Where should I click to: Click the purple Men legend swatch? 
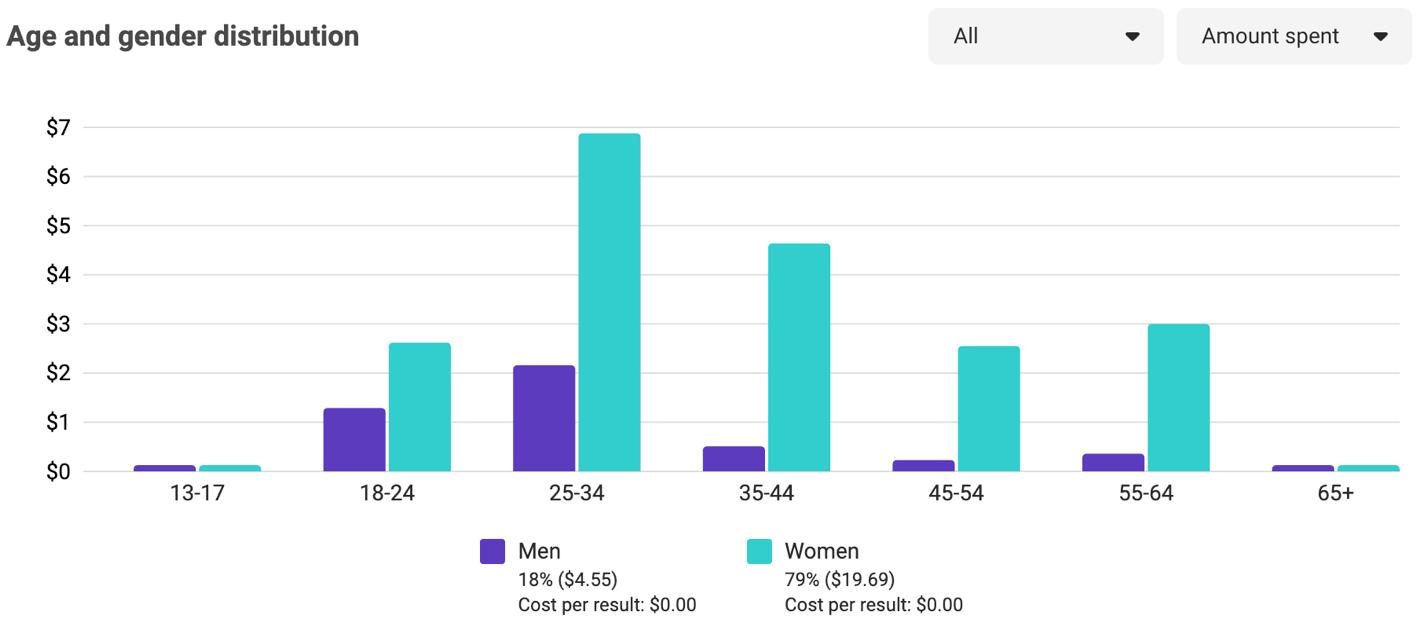click(492, 551)
